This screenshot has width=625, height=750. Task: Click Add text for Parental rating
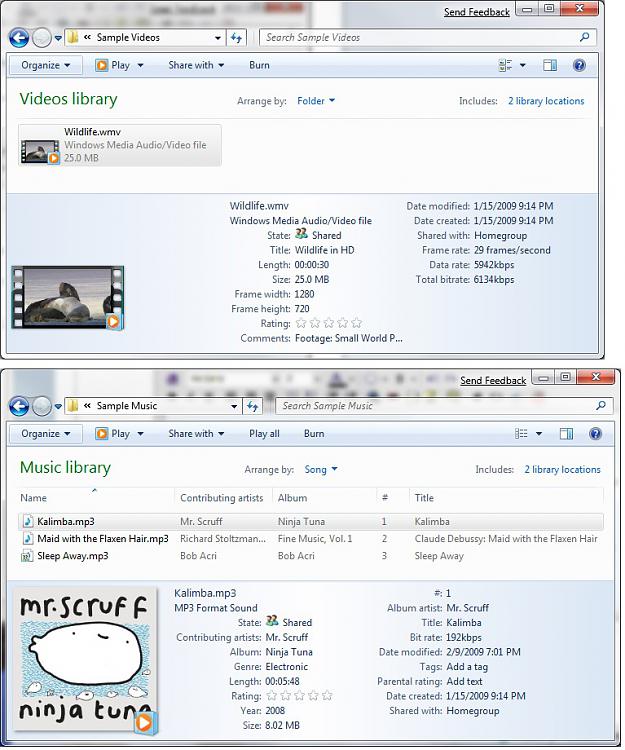(464, 681)
